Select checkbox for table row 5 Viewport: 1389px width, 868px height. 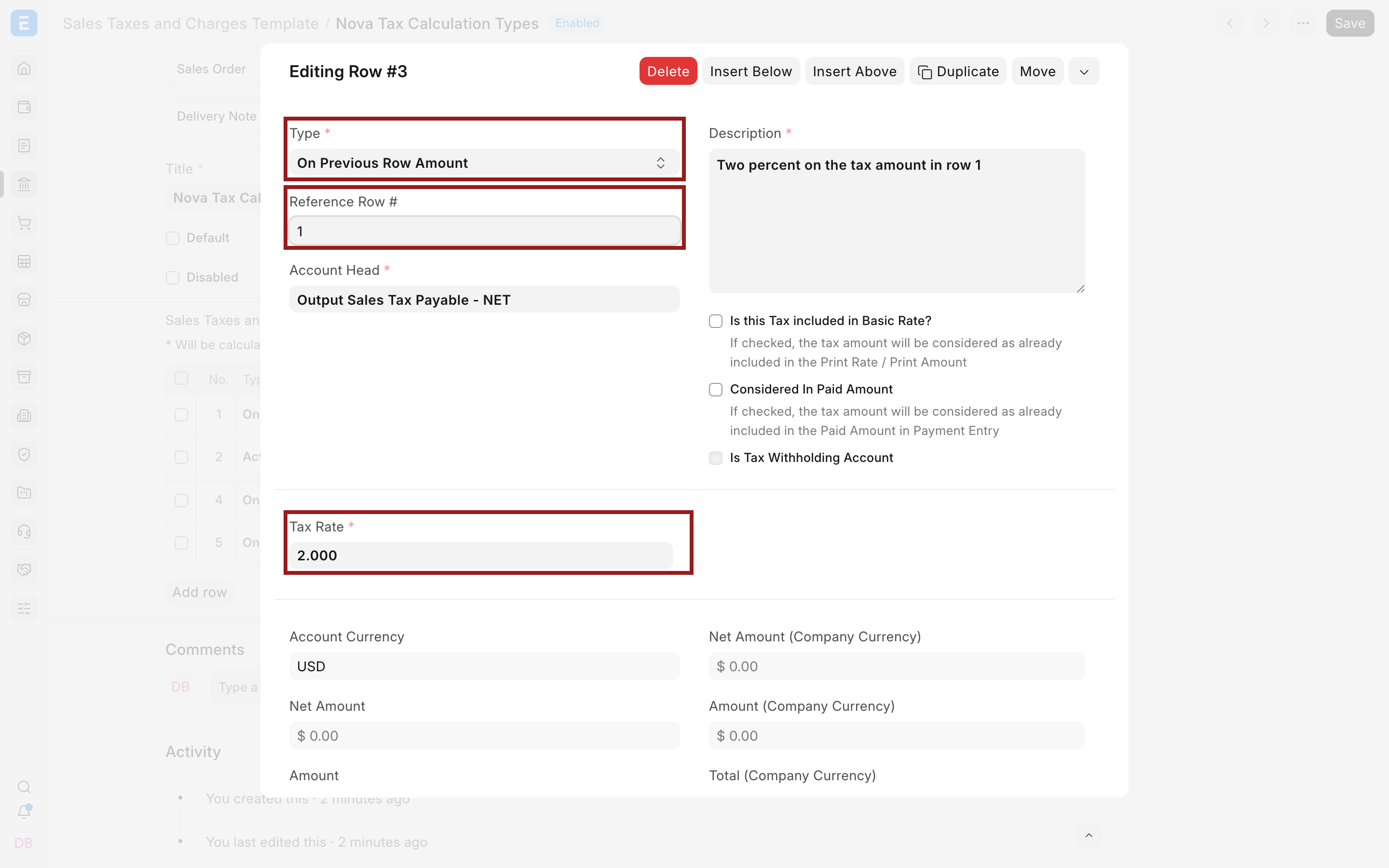(181, 543)
